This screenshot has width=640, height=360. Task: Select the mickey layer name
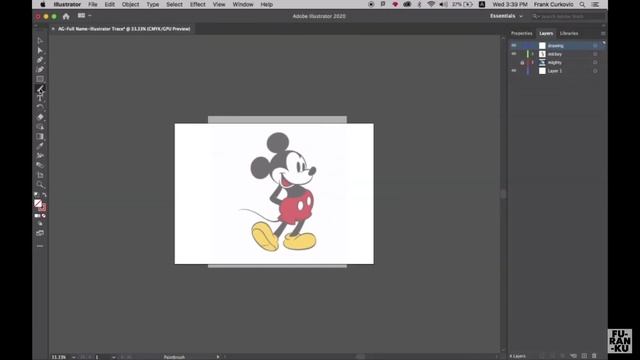(555, 54)
